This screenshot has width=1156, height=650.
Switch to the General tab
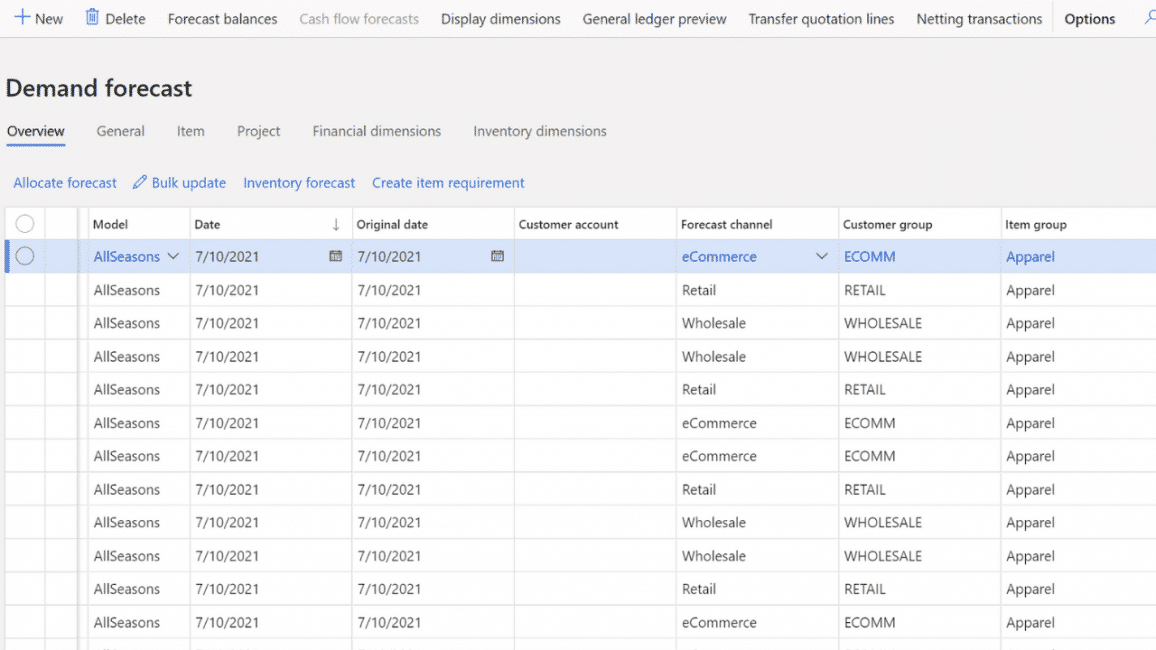120,131
